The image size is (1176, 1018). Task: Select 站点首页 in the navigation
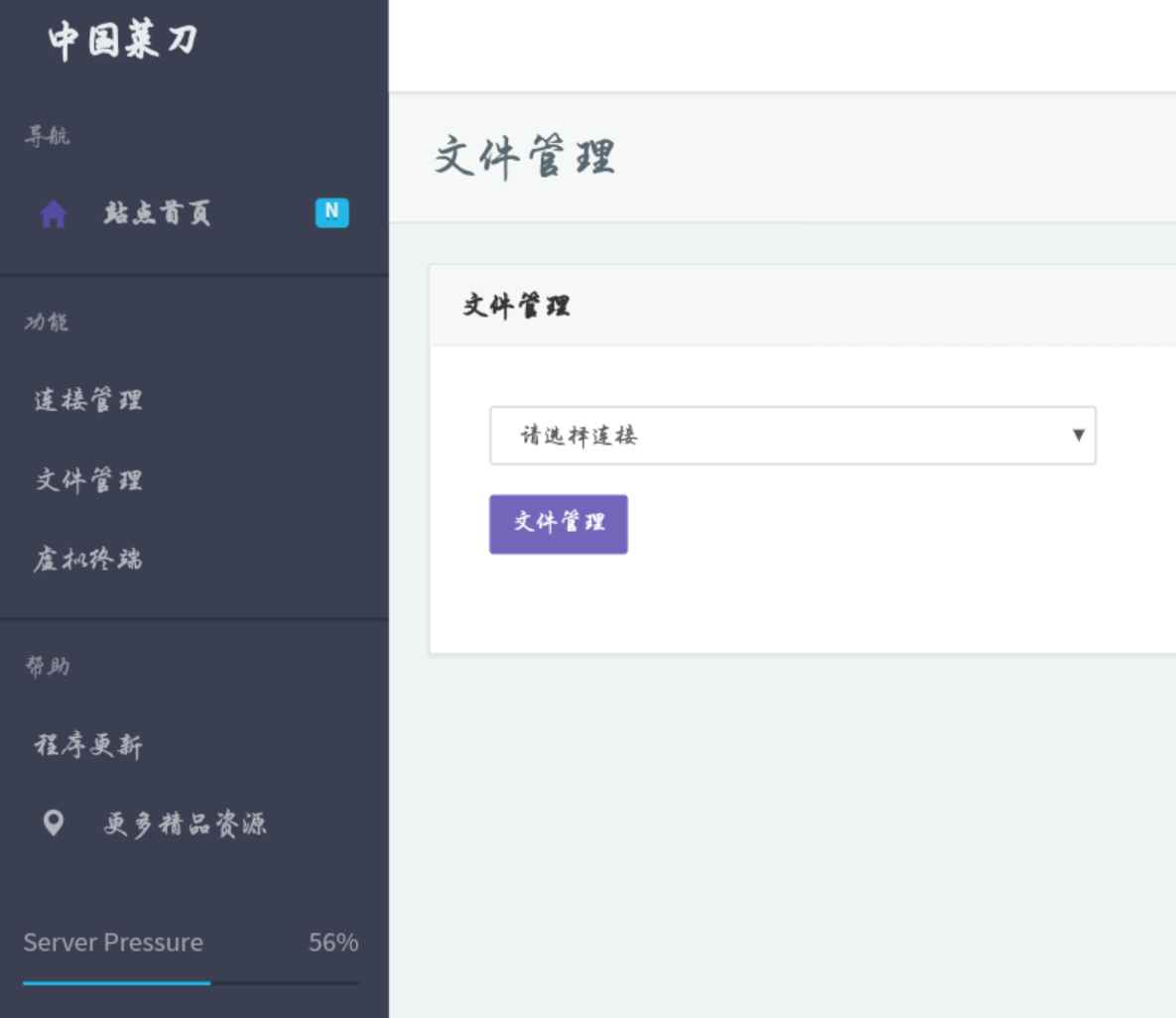[x=157, y=213]
